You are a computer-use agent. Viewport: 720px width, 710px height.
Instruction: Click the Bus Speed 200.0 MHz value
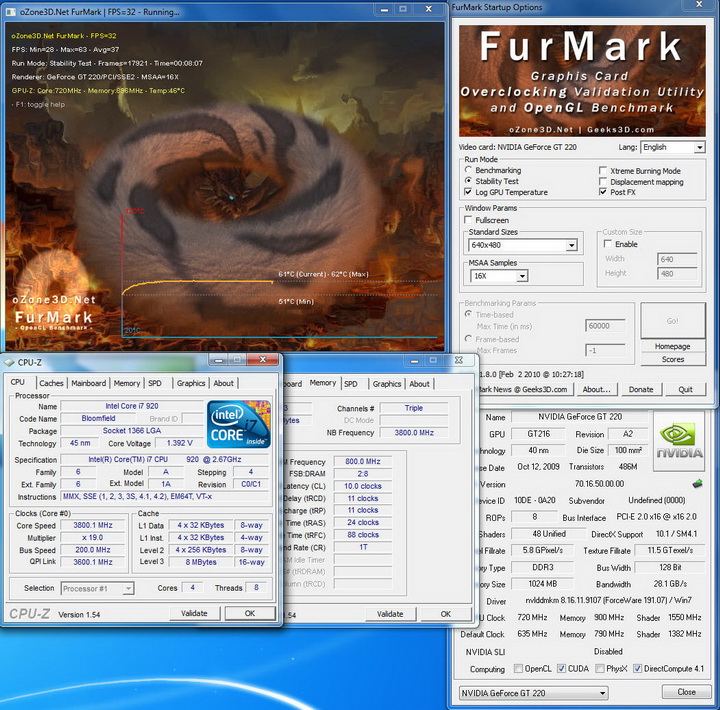pos(93,550)
